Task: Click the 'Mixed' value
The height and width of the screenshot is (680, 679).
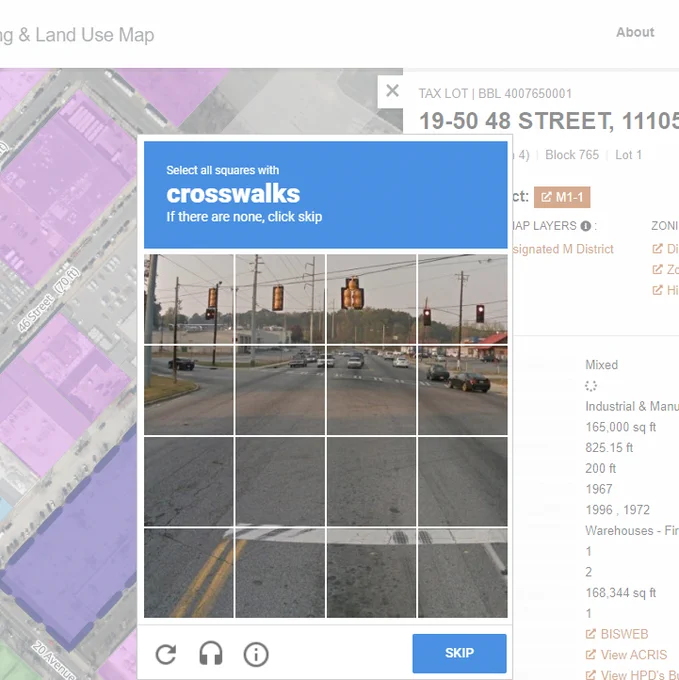Action: [x=601, y=365]
